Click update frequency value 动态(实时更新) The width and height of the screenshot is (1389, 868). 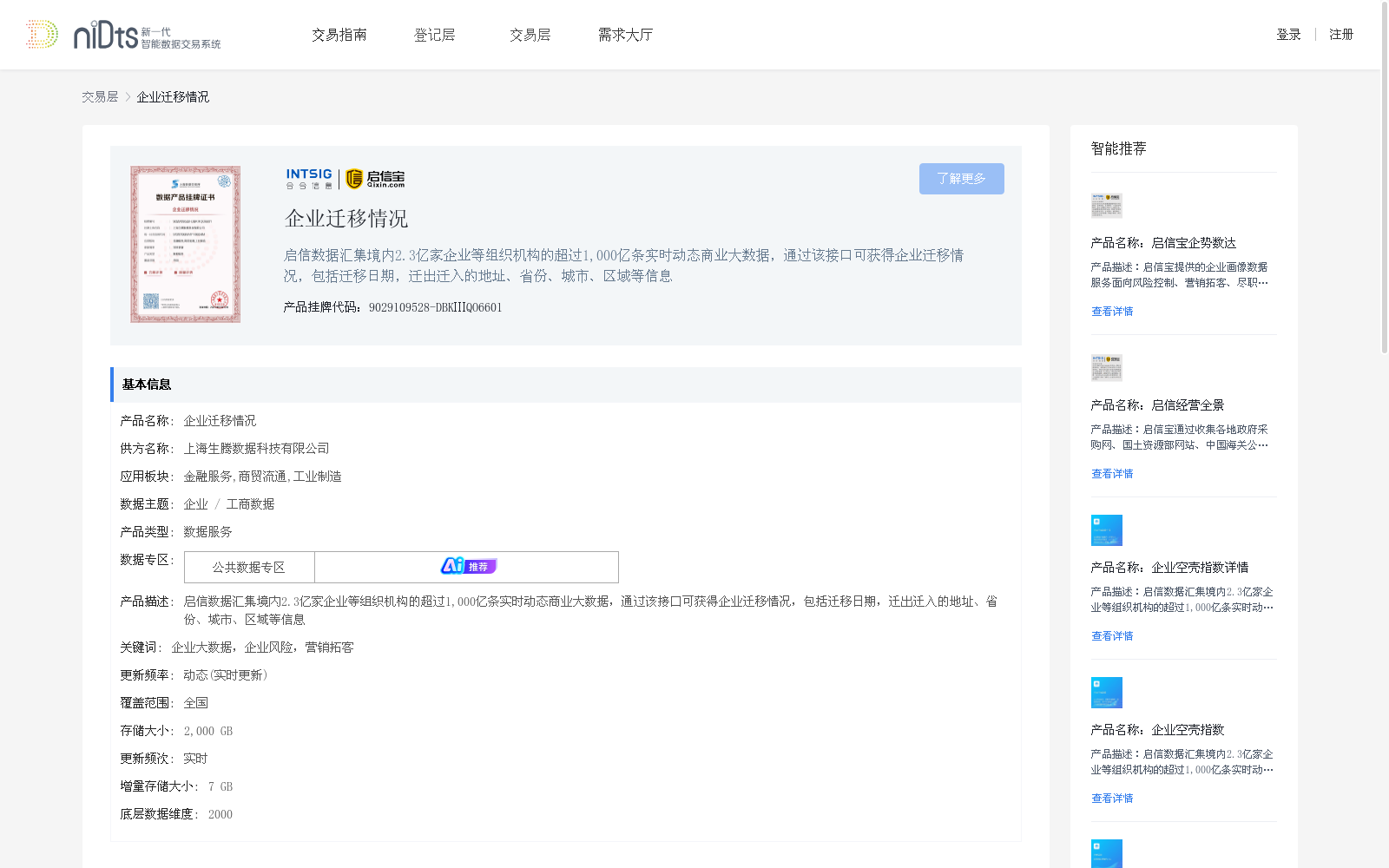pyautogui.click(x=225, y=675)
